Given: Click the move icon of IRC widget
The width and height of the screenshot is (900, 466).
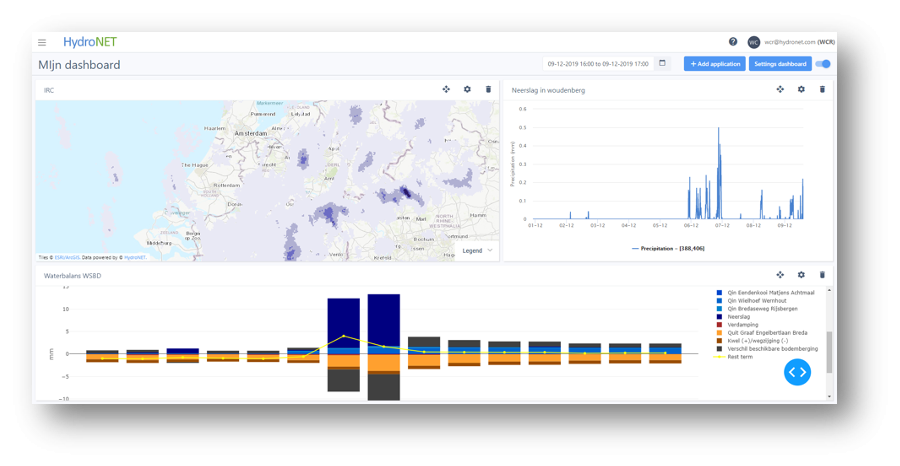Looking at the screenshot, I should (x=446, y=90).
